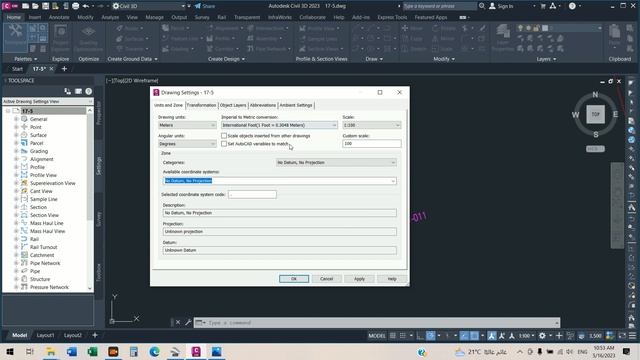Switch to the Transformation tab
The width and height of the screenshot is (640, 360).
tap(201, 105)
